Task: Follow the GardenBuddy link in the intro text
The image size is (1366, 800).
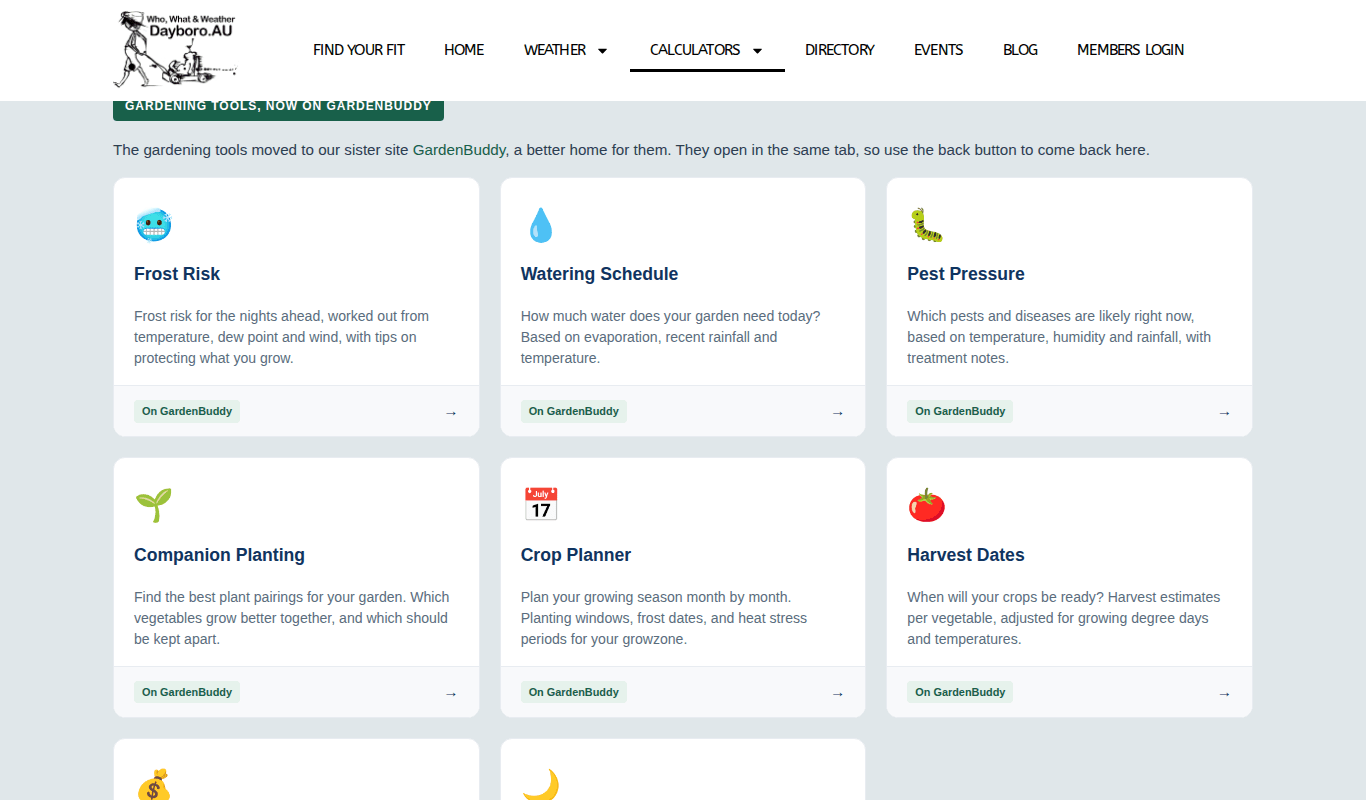Action: point(459,150)
